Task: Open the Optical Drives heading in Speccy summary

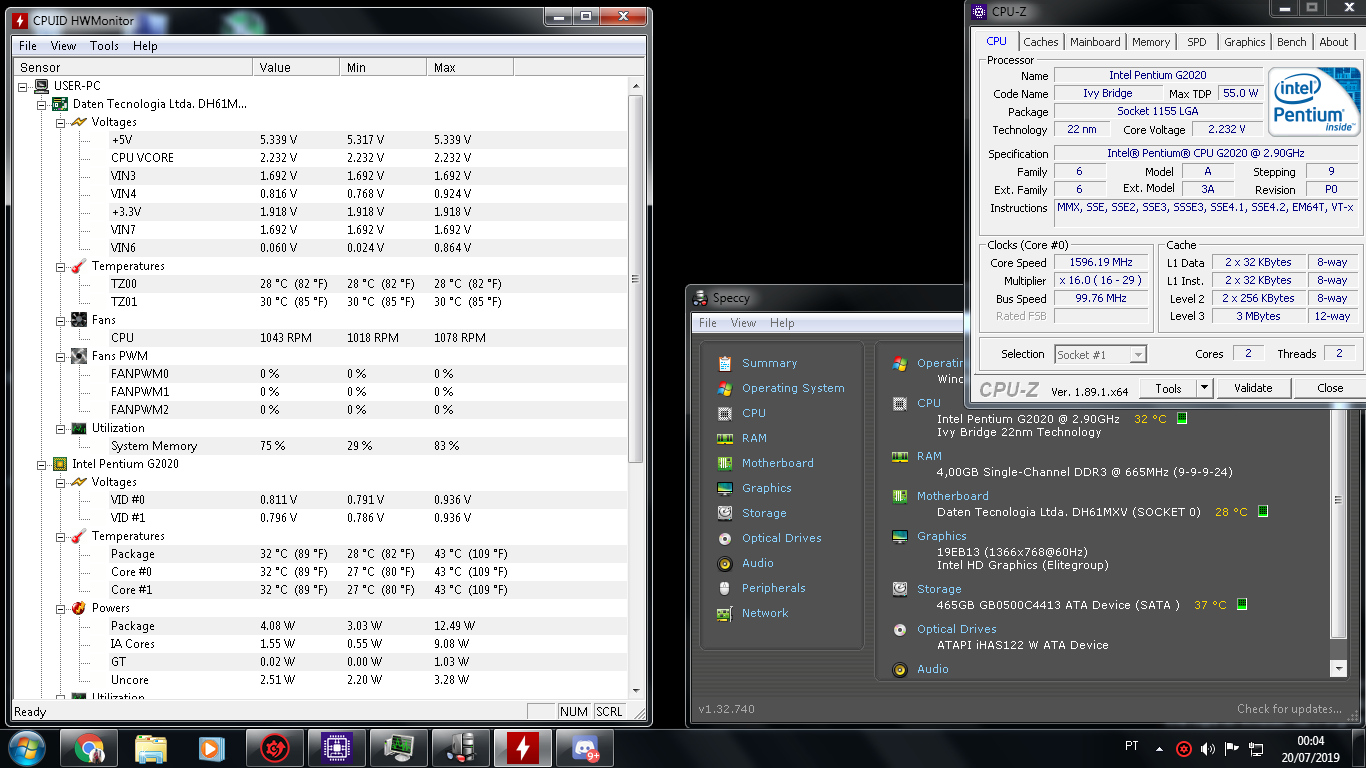Action: pos(956,629)
